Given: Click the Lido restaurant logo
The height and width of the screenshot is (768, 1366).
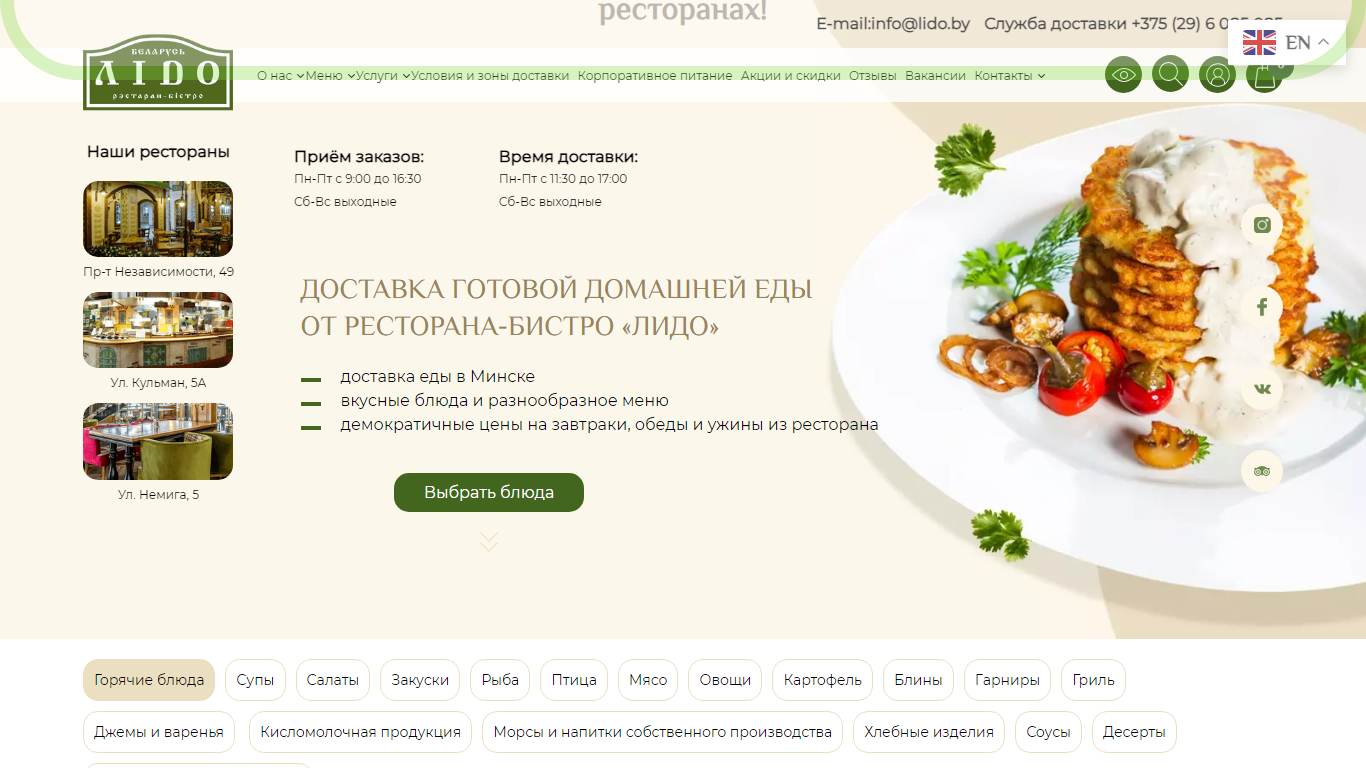Looking at the screenshot, I should pos(158,72).
